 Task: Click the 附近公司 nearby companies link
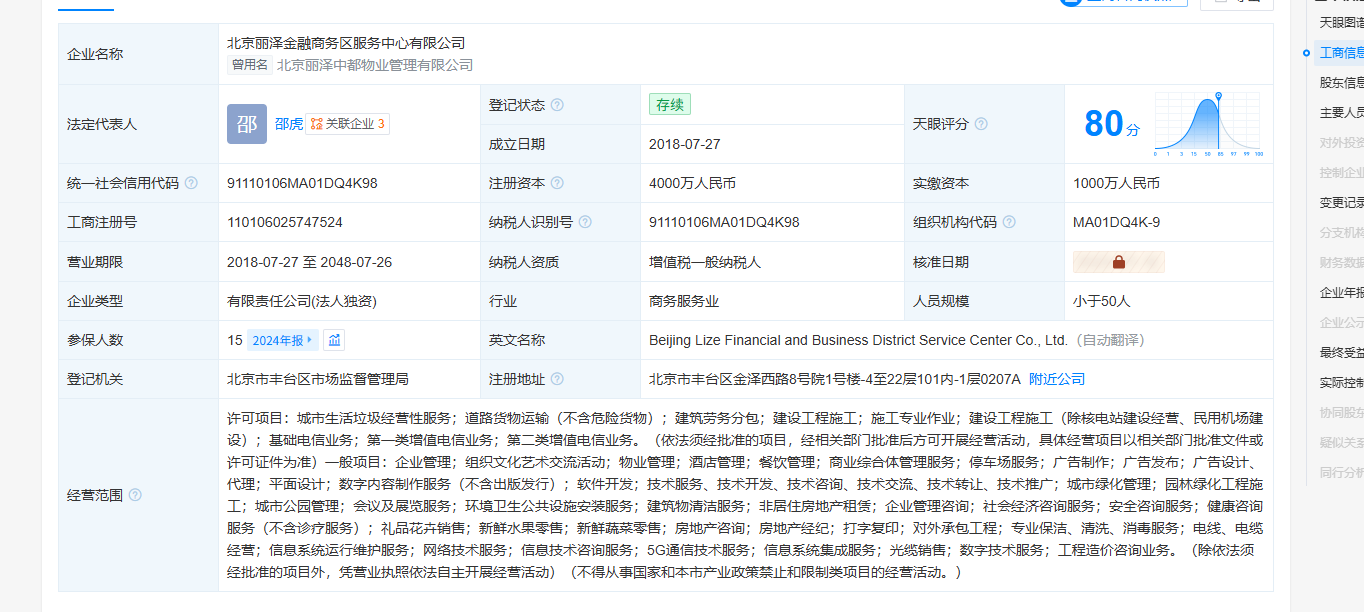[x=1057, y=379]
